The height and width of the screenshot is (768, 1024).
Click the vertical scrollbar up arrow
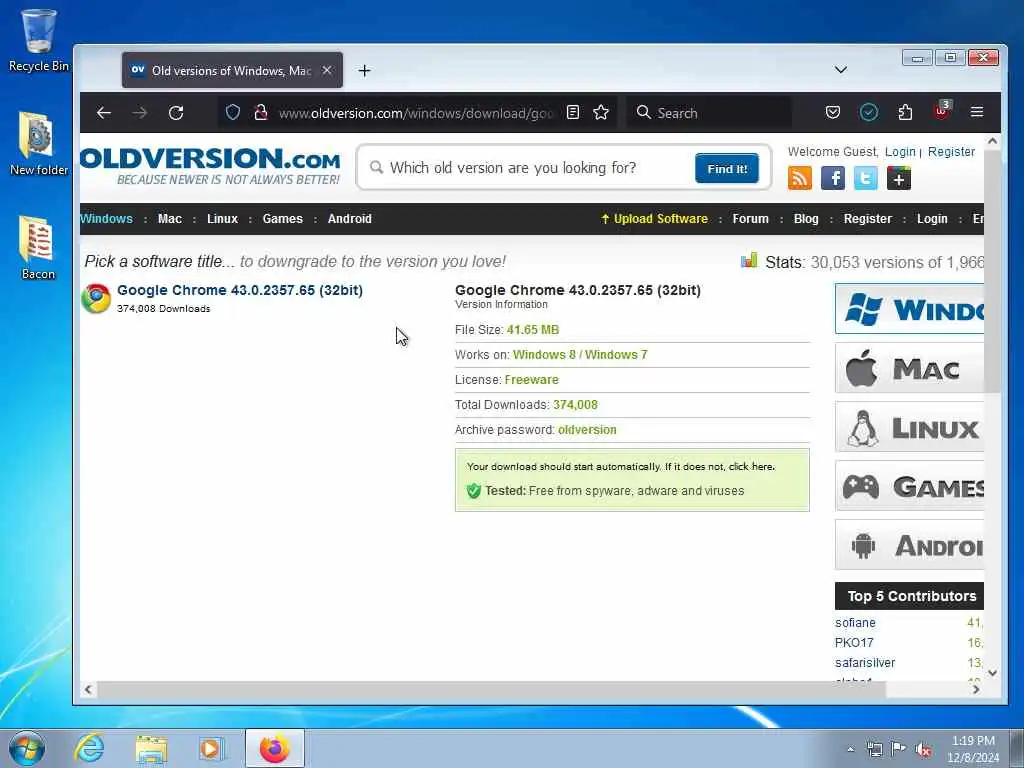pos(993,140)
